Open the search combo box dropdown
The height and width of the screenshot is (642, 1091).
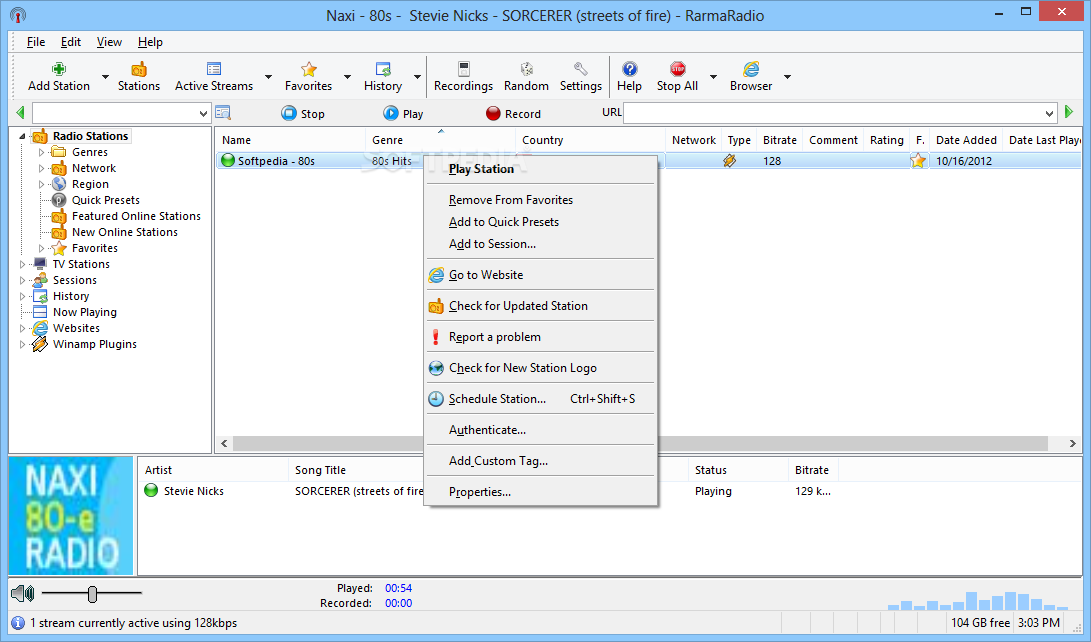(x=202, y=113)
